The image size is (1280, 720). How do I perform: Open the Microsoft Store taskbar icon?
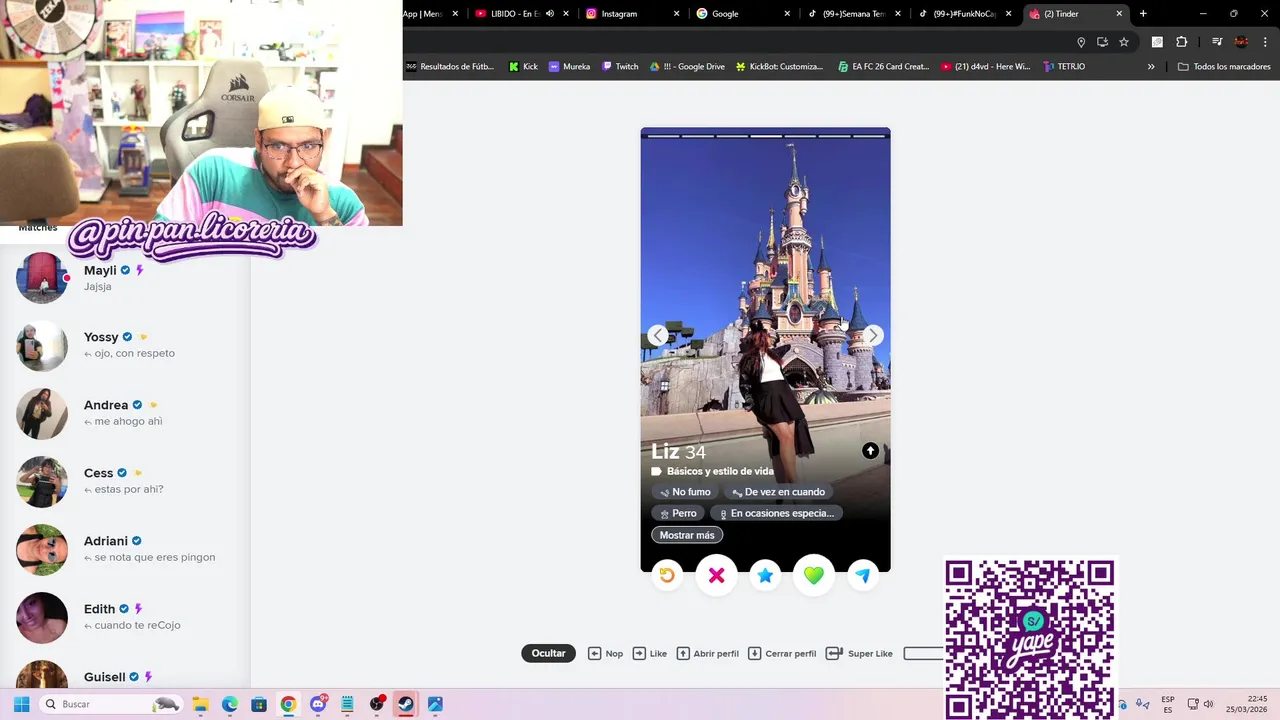pyautogui.click(x=259, y=704)
